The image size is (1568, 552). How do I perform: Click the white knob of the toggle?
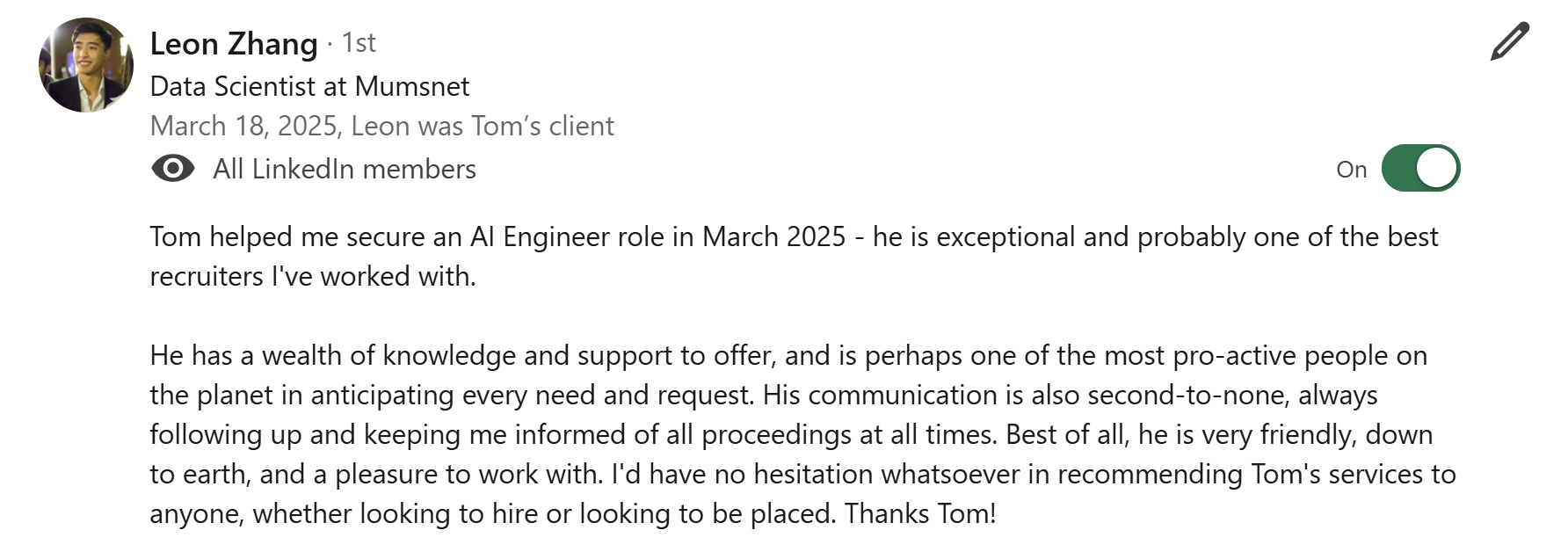click(x=1437, y=168)
